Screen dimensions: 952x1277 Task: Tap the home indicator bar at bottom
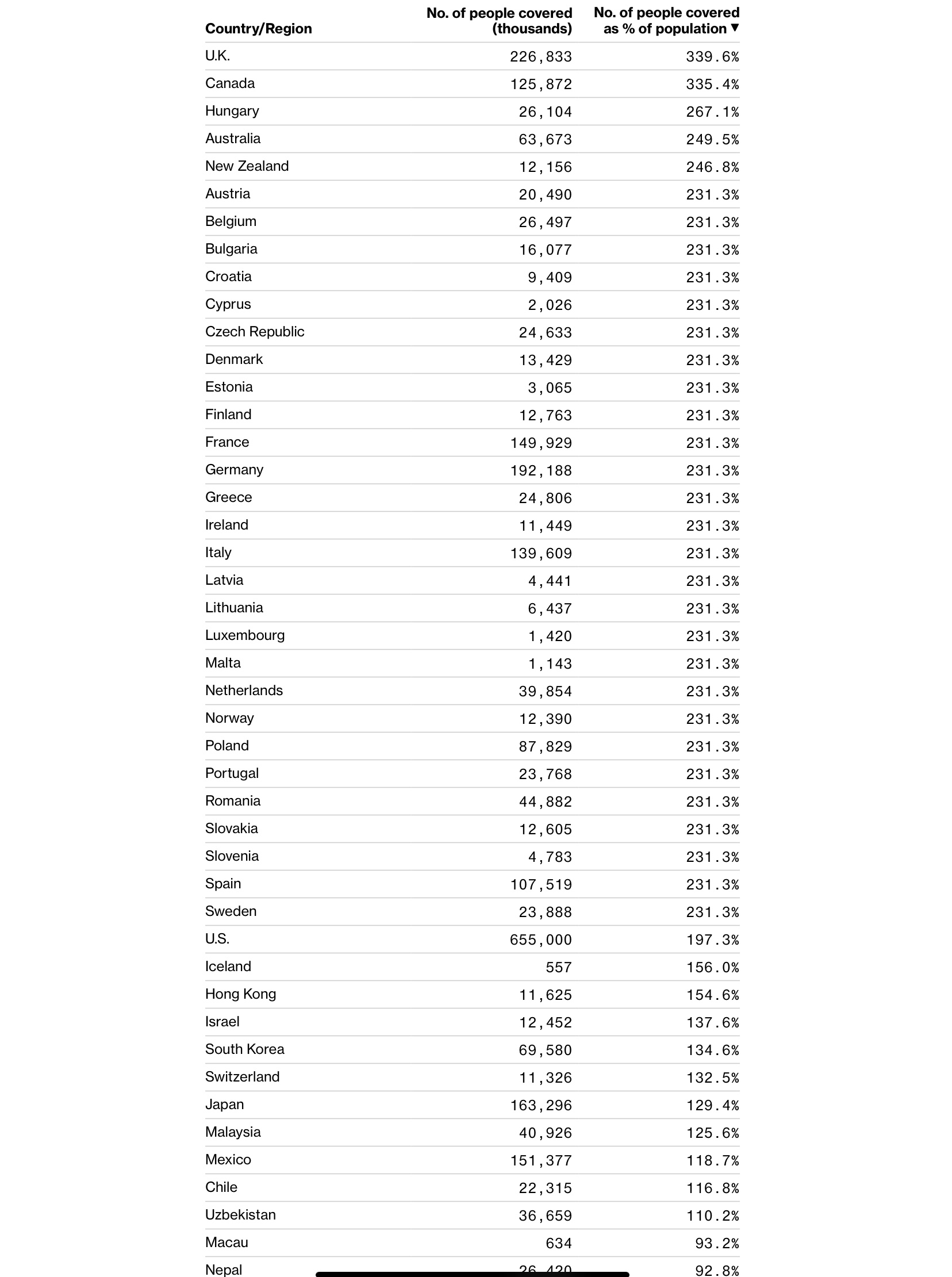[x=472, y=1274]
